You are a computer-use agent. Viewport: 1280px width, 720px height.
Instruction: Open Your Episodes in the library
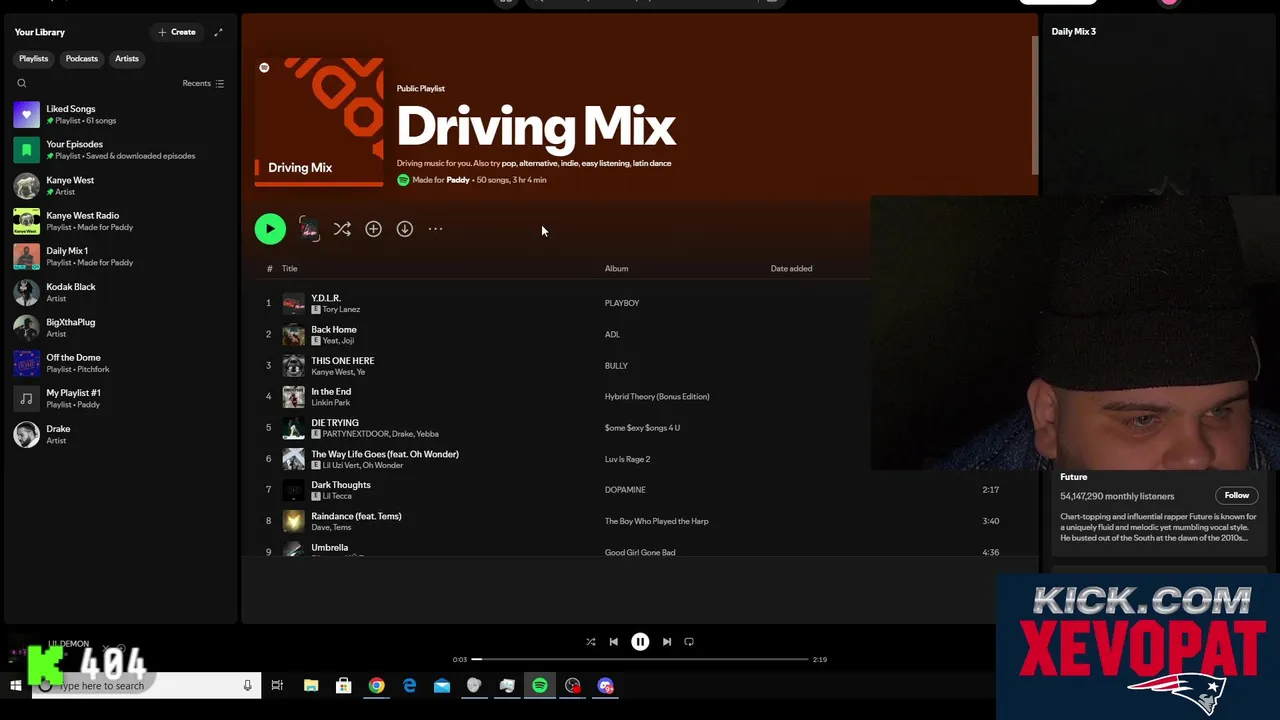[120, 150]
